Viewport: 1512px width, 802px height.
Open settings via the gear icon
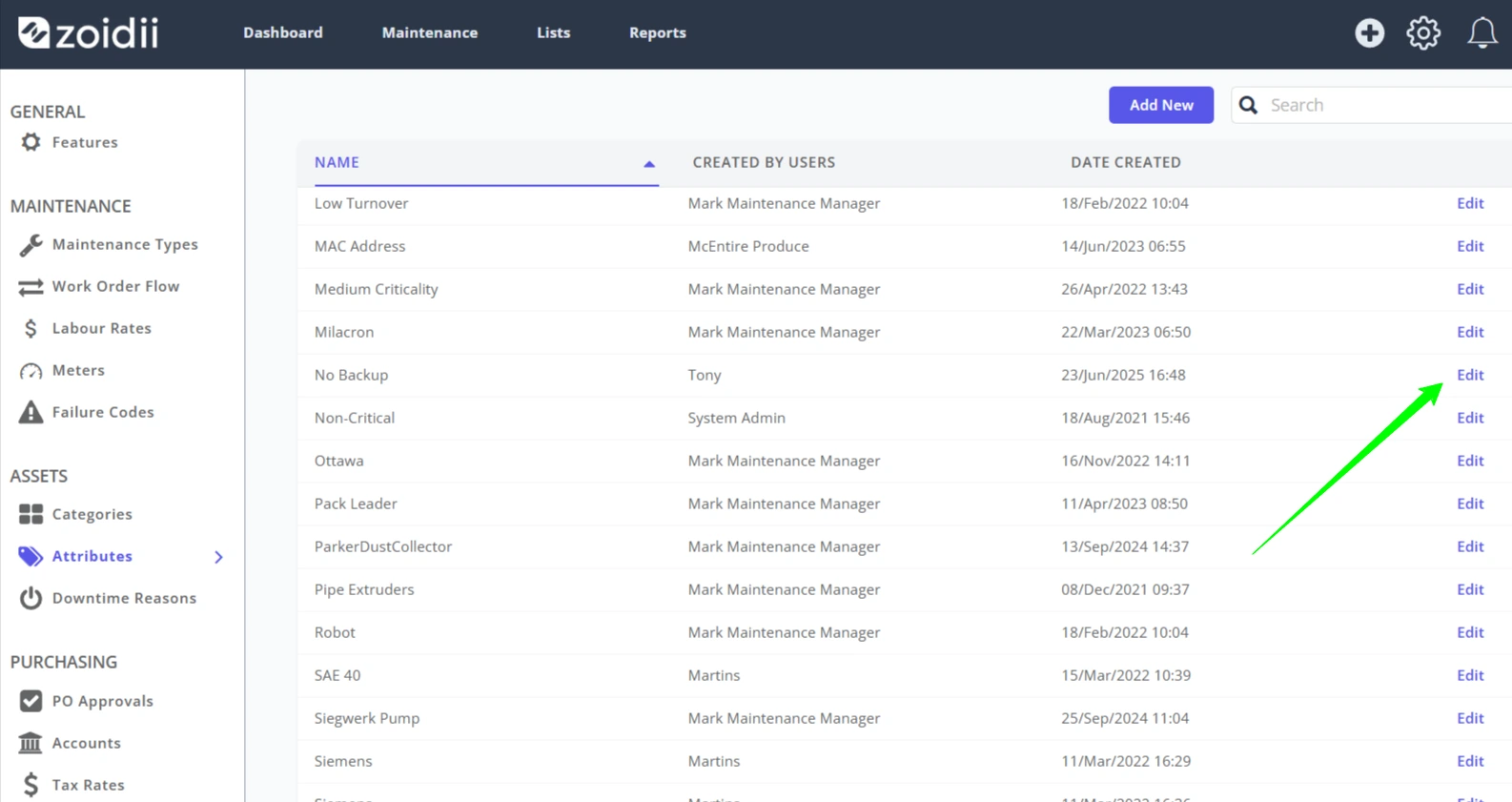(1423, 33)
